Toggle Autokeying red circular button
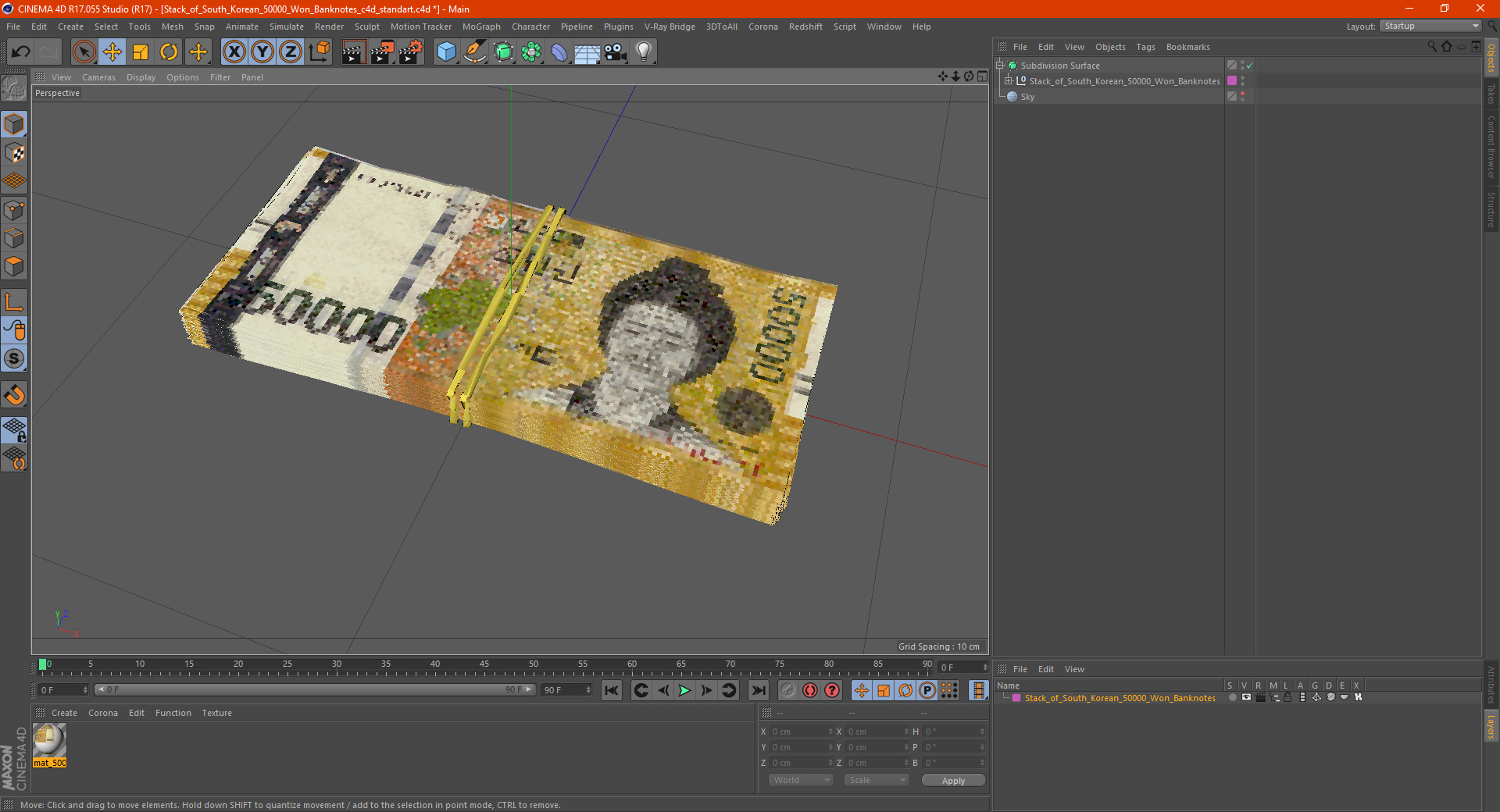1500x812 pixels. point(810,690)
